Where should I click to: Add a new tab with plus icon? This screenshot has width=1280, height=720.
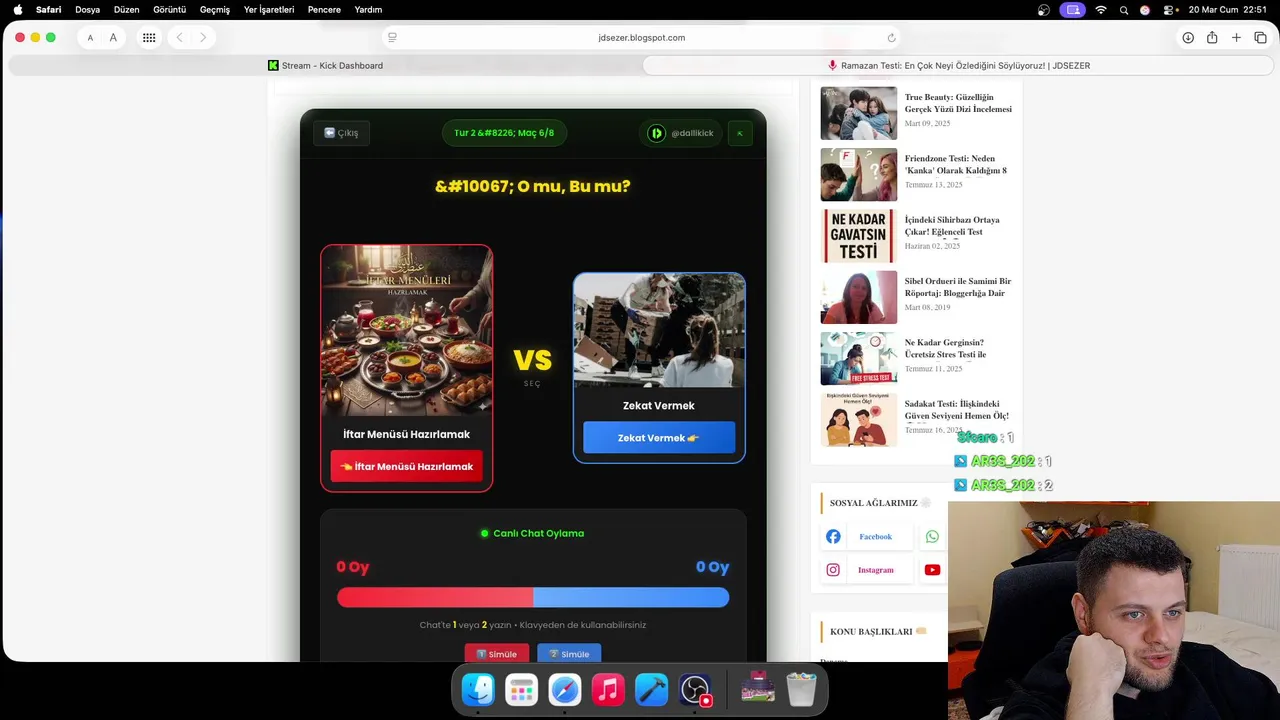click(x=1236, y=38)
